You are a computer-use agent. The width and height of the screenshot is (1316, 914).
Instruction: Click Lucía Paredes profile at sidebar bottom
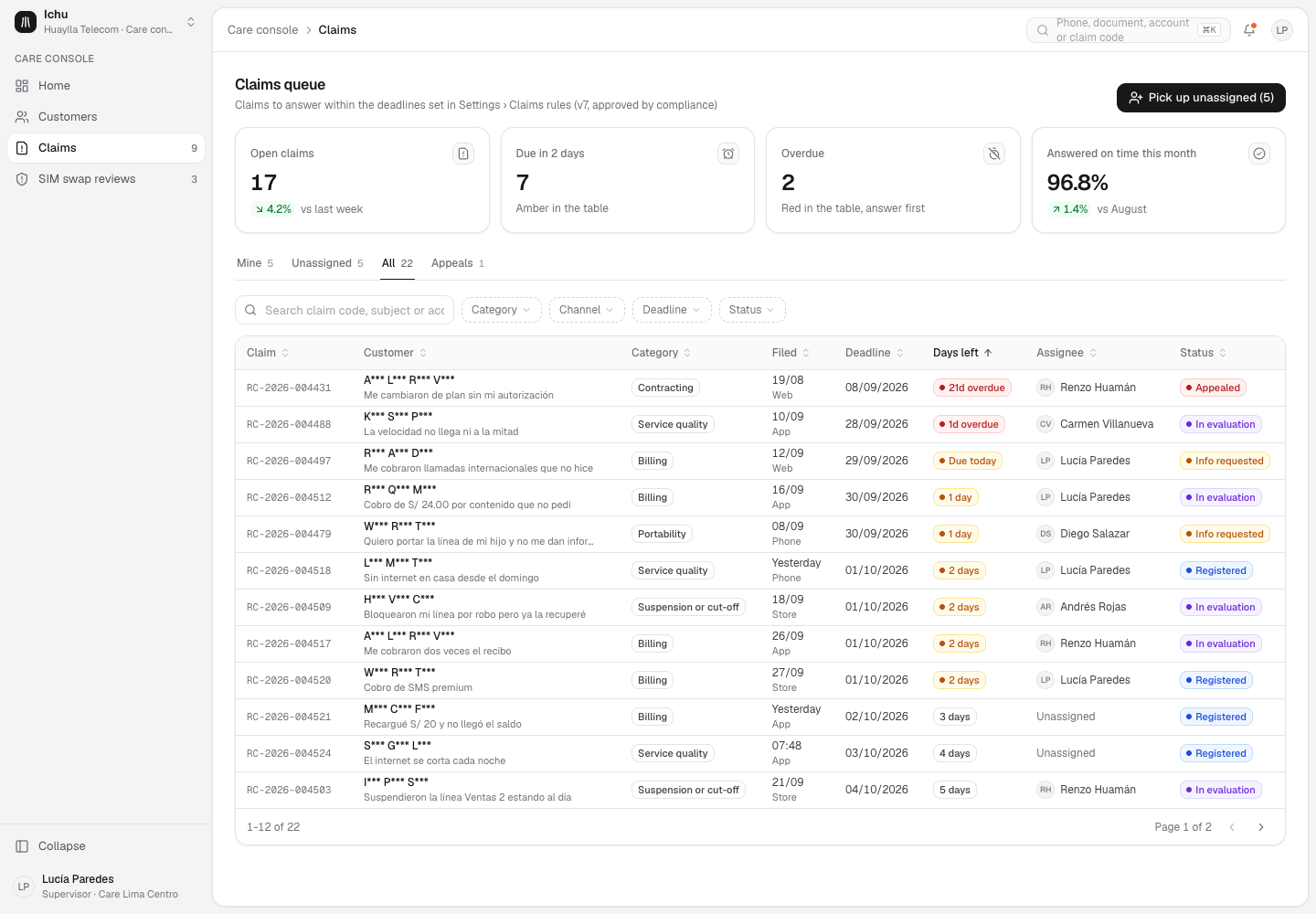106,887
